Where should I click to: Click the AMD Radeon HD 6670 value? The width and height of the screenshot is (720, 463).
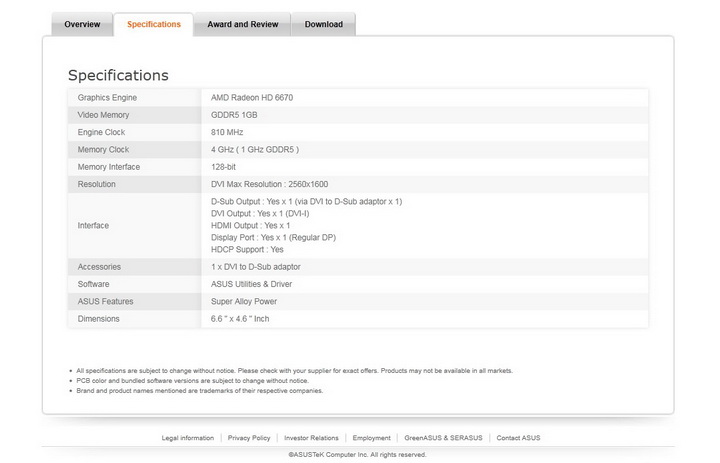[252, 97]
